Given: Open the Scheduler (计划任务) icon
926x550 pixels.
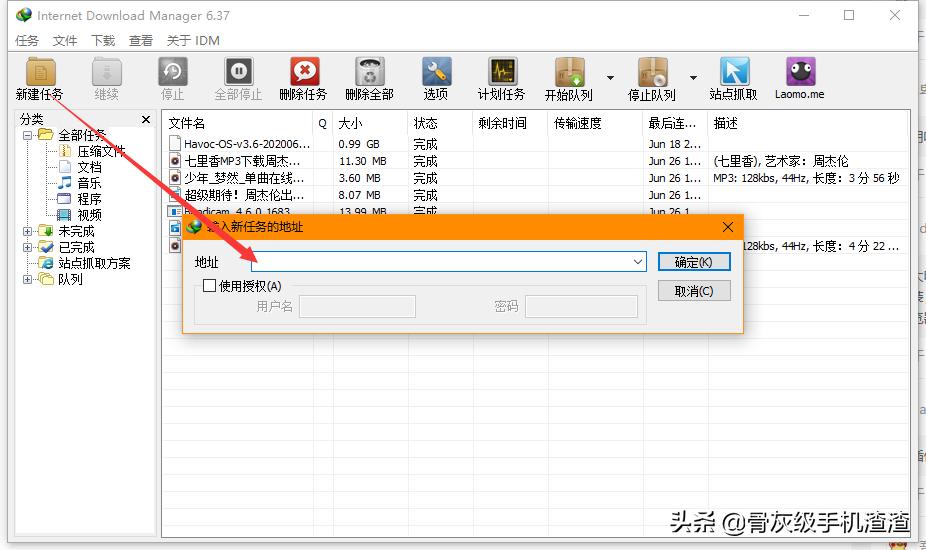Looking at the screenshot, I should click(x=502, y=72).
